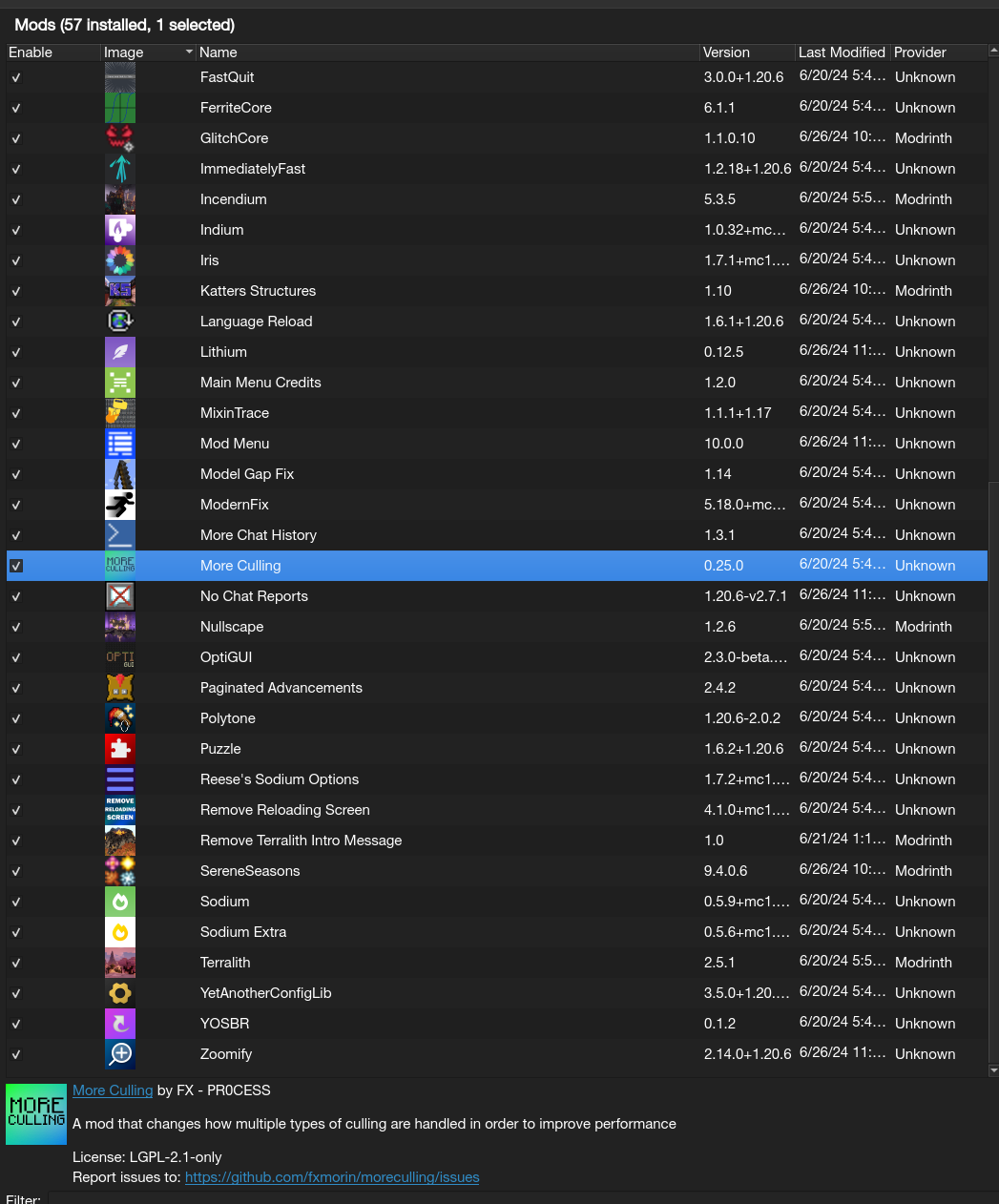The image size is (999, 1204).
Task: Click the Sodium Extra icon
Action: (x=120, y=932)
